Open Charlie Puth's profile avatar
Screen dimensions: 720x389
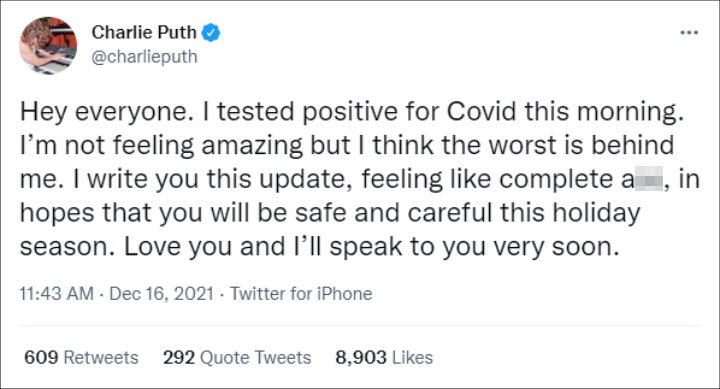coord(48,45)
